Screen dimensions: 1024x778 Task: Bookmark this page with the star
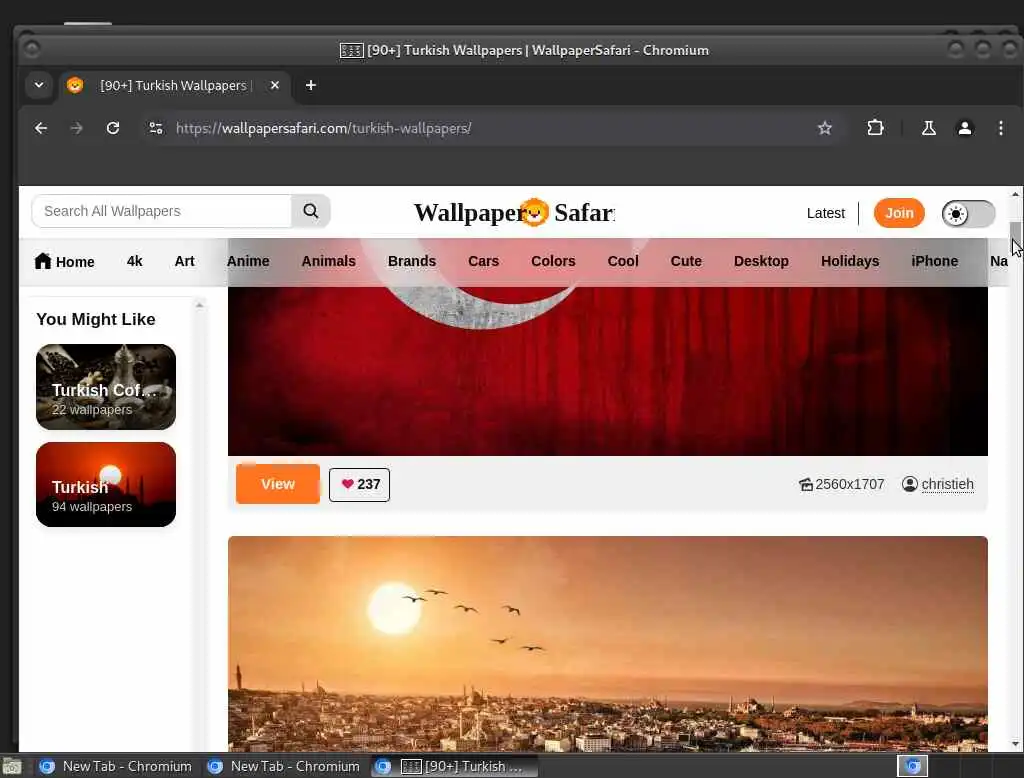pyautogui.click(x=825, y=128)
